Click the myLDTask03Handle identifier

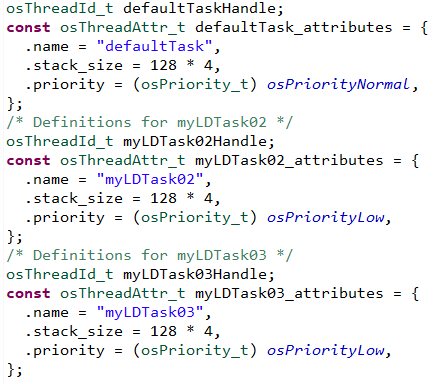(195, 274)
